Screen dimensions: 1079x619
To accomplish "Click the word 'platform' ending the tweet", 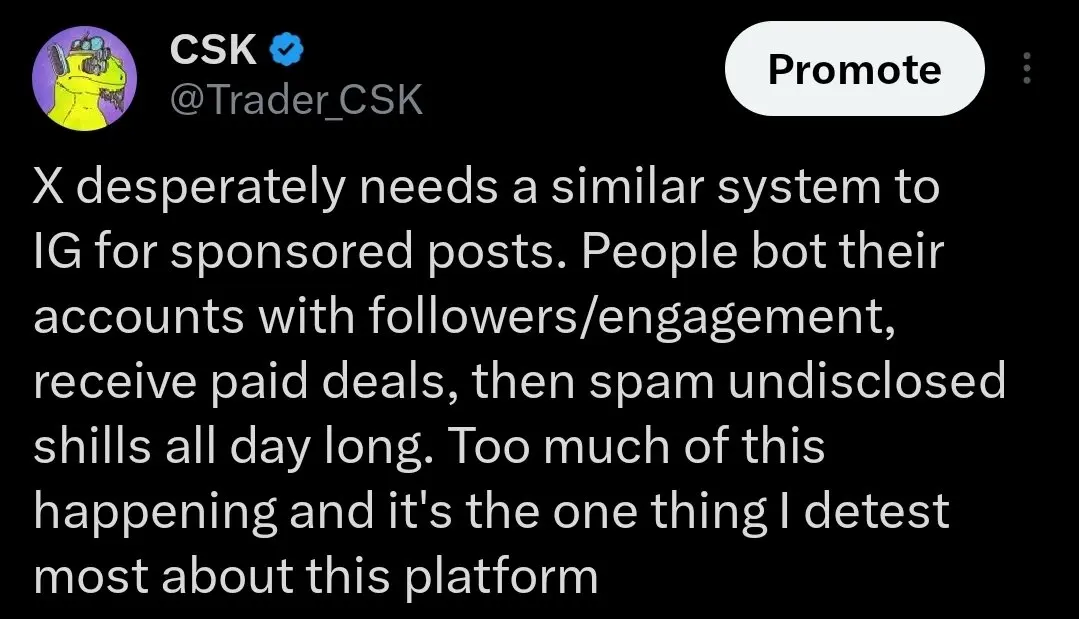I will pos(501,576).
